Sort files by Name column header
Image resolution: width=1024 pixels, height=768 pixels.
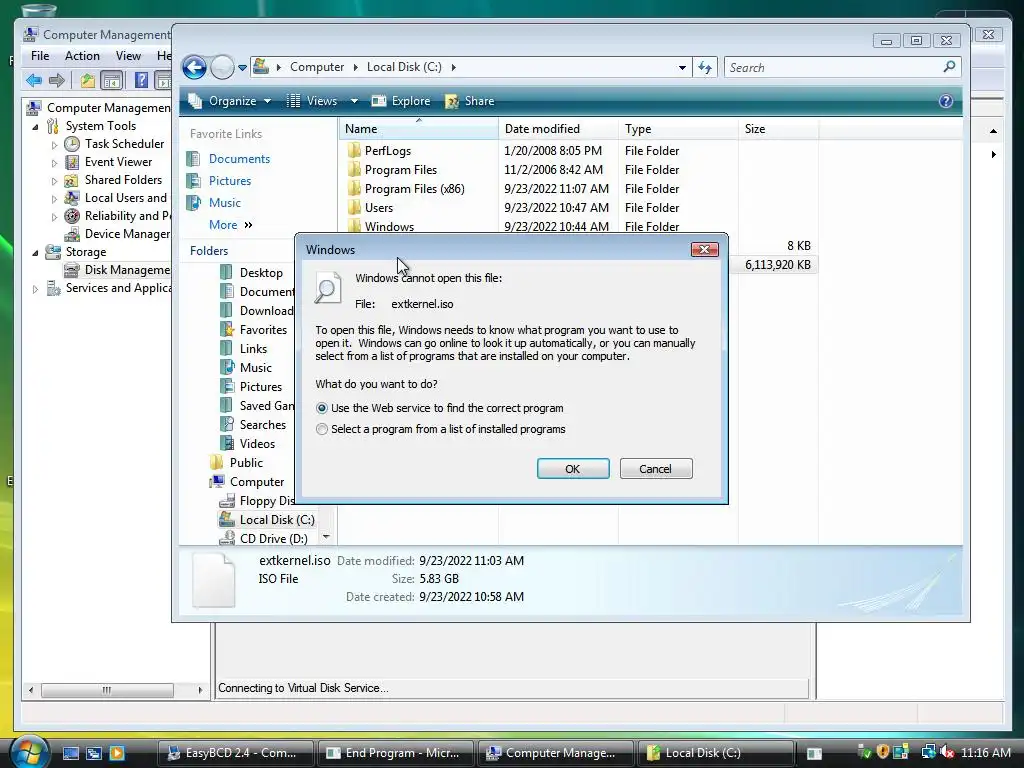click(418, 129)
